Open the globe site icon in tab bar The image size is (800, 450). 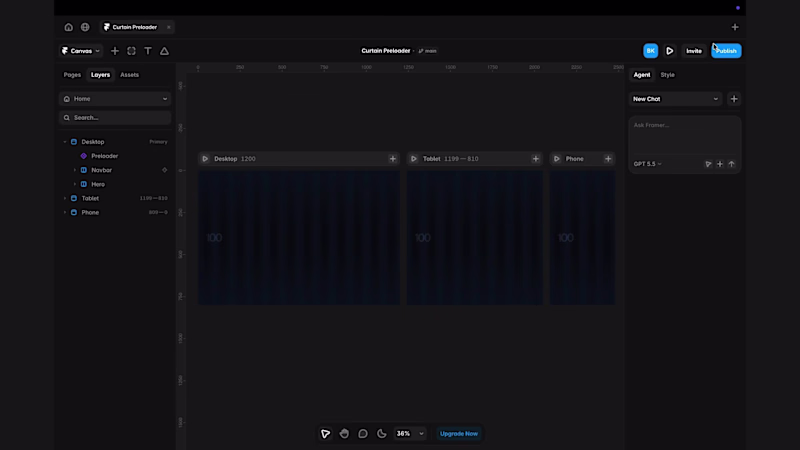click(x=85, y=27)
